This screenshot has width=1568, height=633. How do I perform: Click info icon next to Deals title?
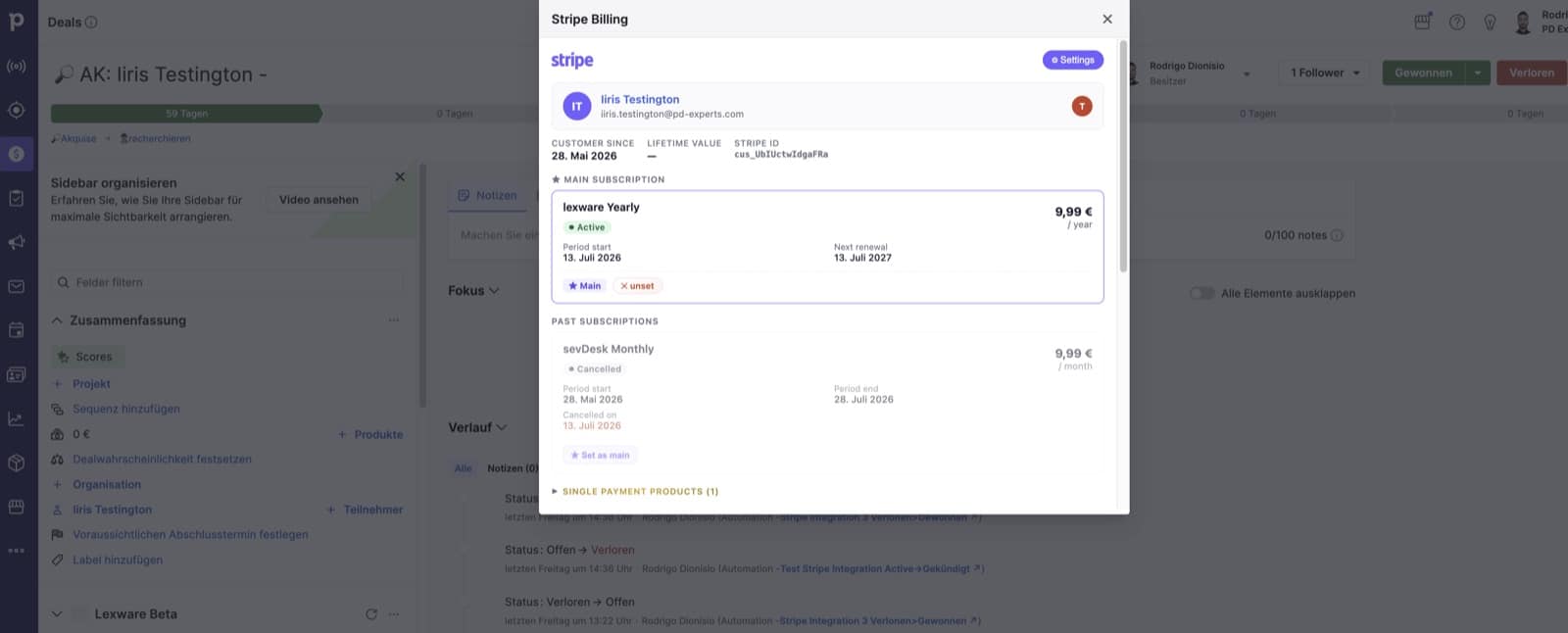click(91, 23)
